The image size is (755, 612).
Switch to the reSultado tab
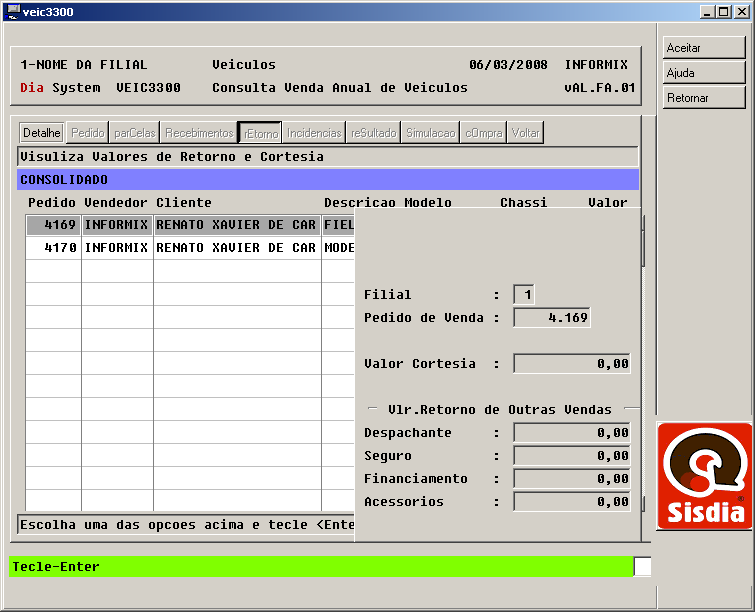[374, 132]
